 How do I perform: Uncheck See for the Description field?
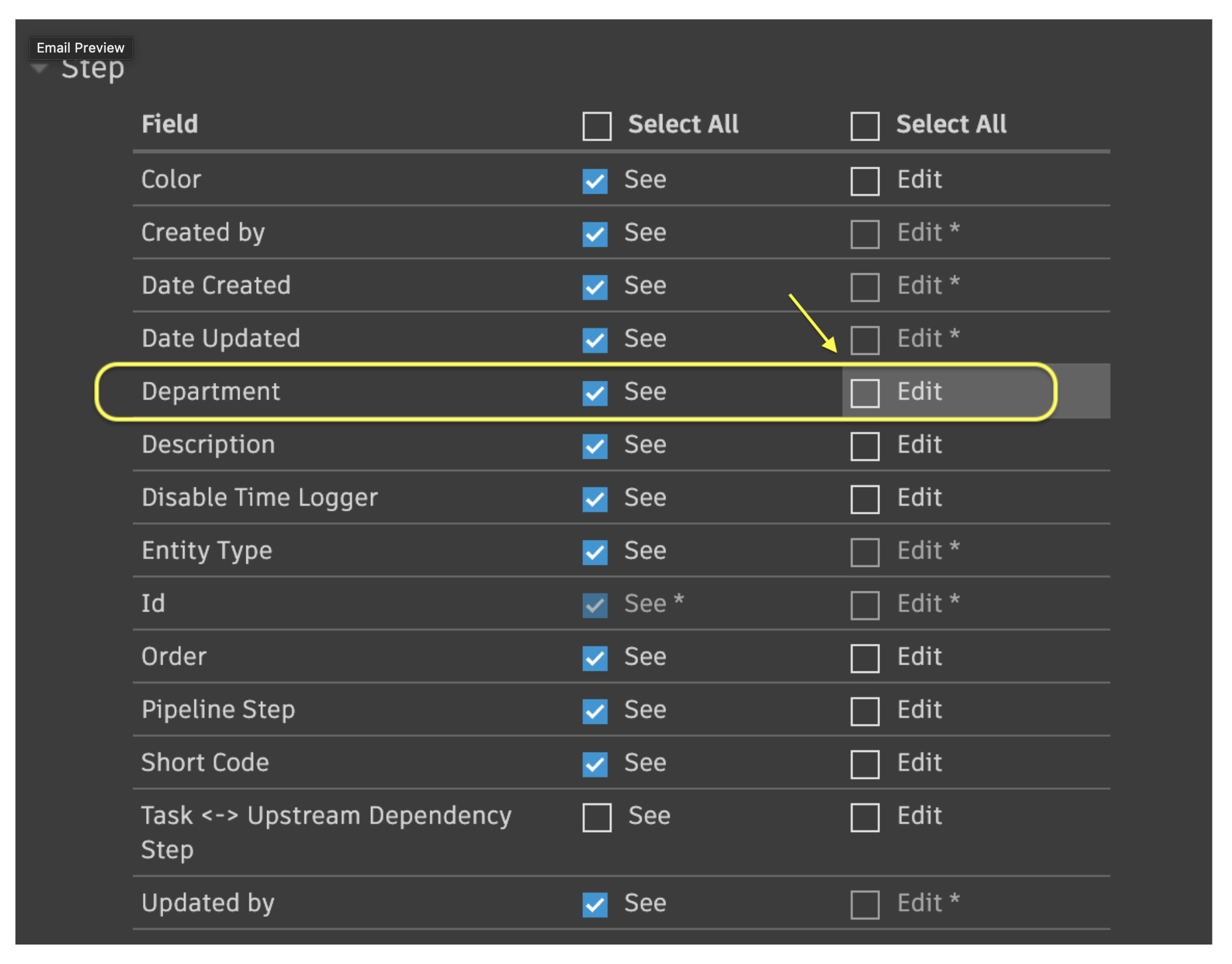tap(595, 445)
